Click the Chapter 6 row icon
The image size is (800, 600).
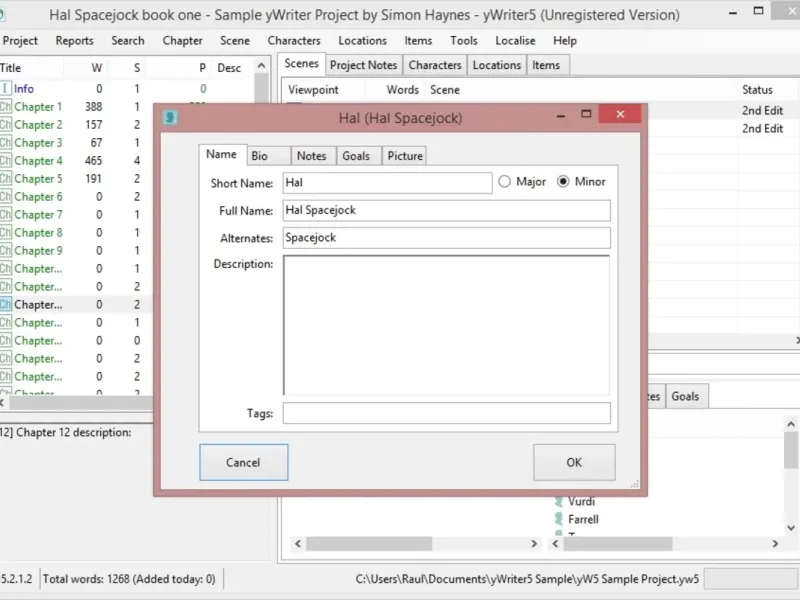point(5,196)
